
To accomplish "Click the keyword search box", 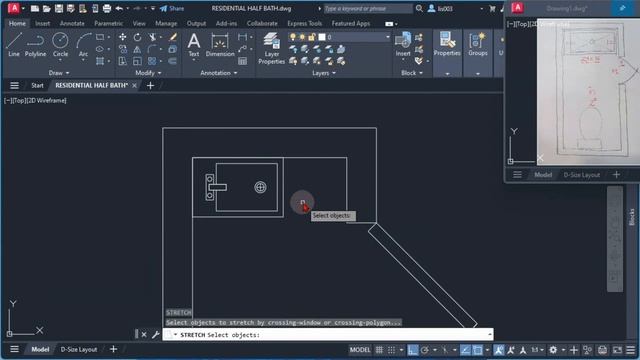I will pyautogui.click(x=368, y=8).
